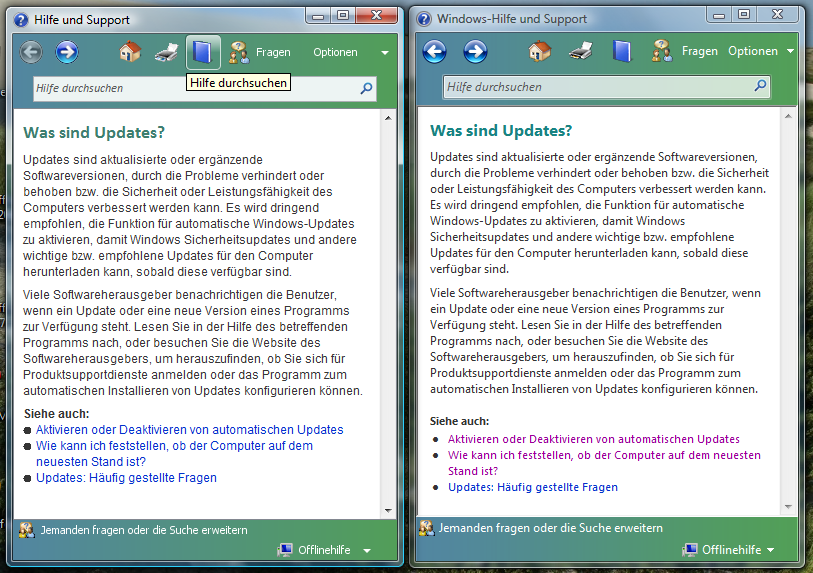Open 'Updates: Häufig gestellte Fragen' in Windows-Hilfe window
Screen dimensions: 813x573
[533, 487]
